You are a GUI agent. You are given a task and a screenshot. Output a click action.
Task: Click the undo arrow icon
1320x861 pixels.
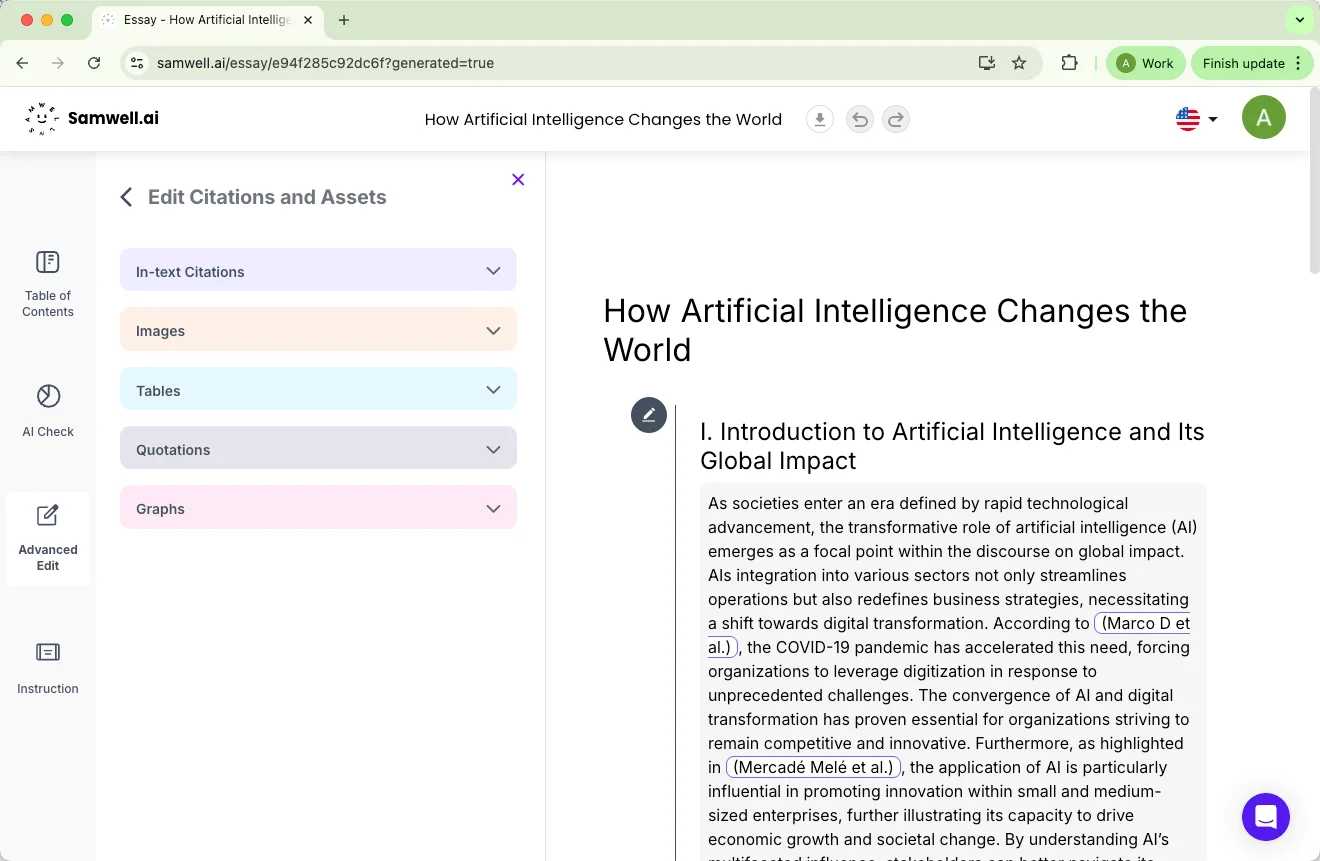pos(859,120)
